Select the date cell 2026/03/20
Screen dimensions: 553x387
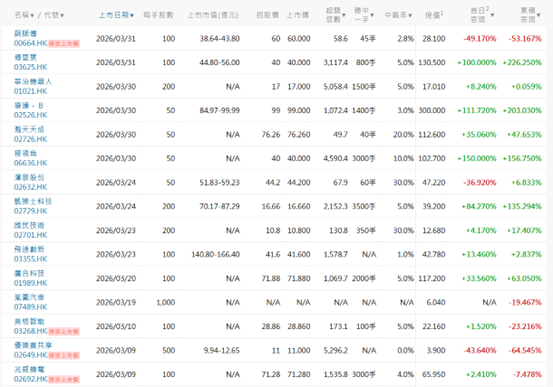[x=116, y=279]
